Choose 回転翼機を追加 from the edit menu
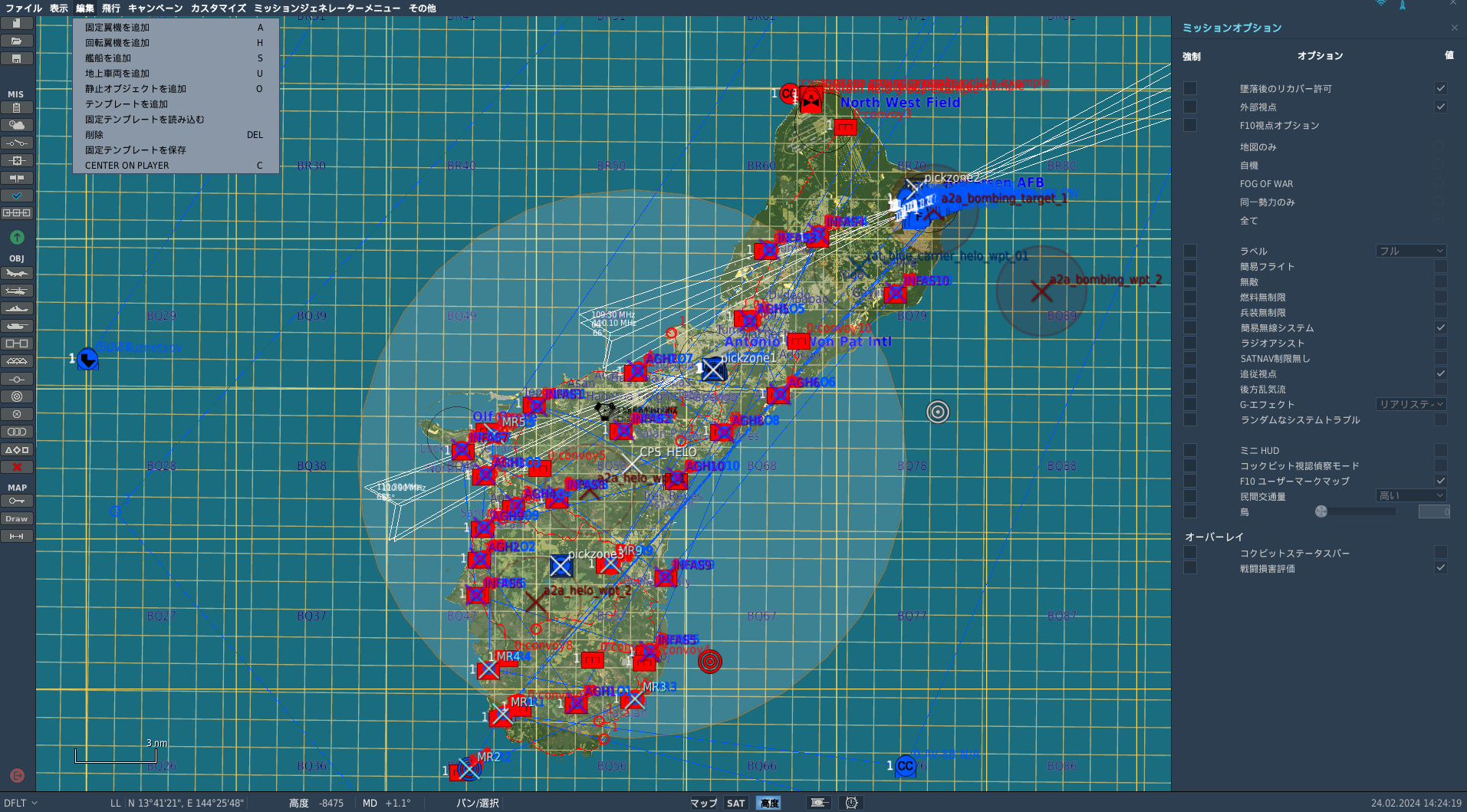1467x812 pixels. [176, 43]
